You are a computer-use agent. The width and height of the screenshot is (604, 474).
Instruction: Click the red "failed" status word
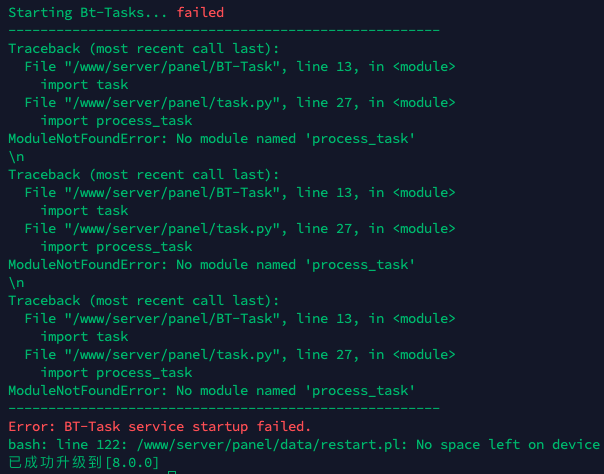click(200, 12)
